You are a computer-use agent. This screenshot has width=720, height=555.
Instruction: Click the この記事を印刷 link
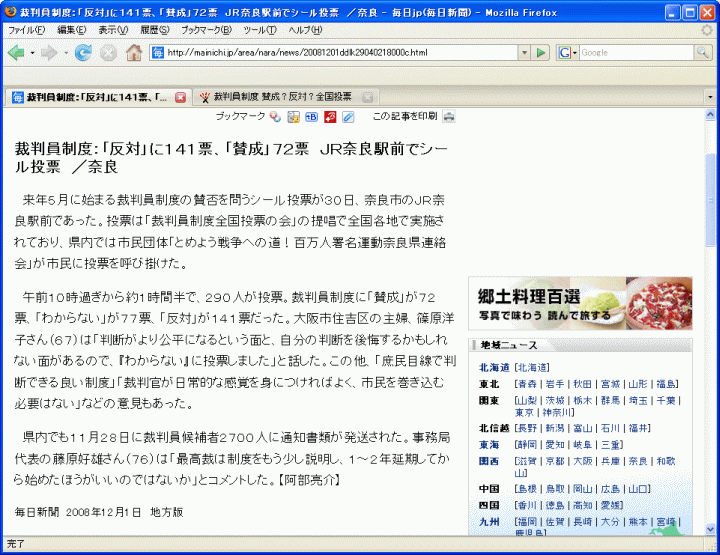404,117
